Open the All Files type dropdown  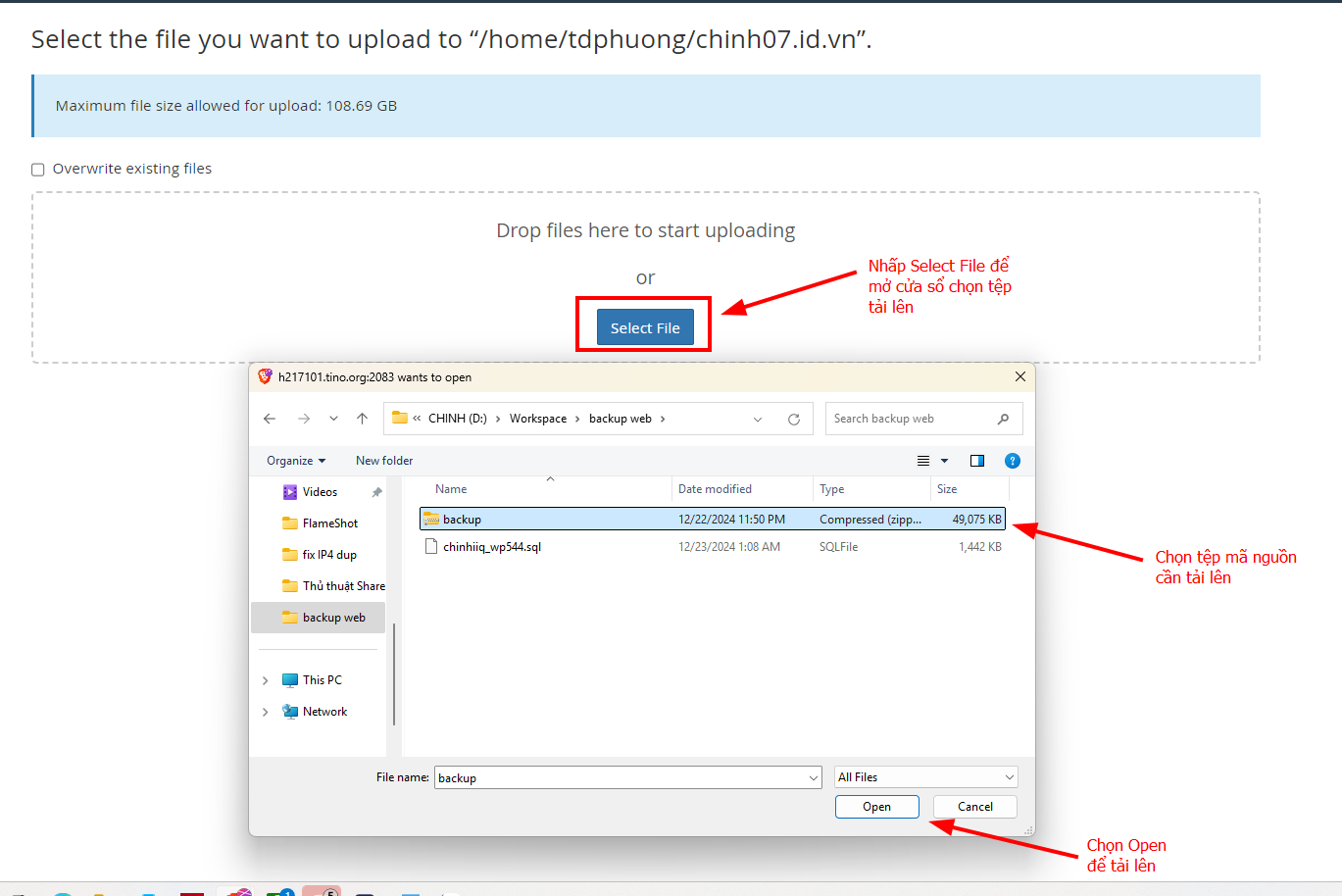click(925, 777)
